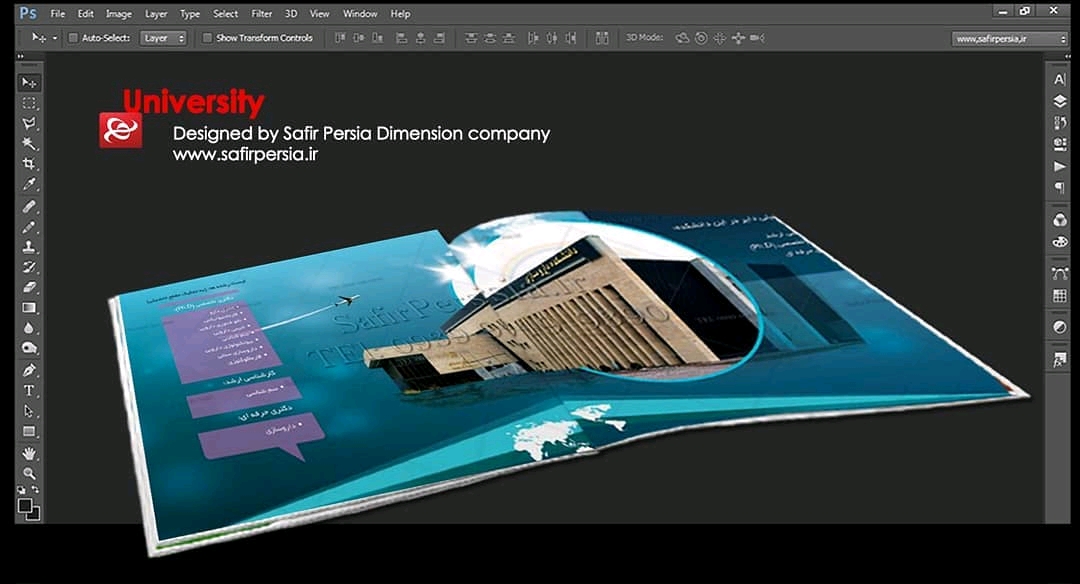Select the Horizontal Type tool
Viewport: 1080px width, 584px height.
[29, 390]
